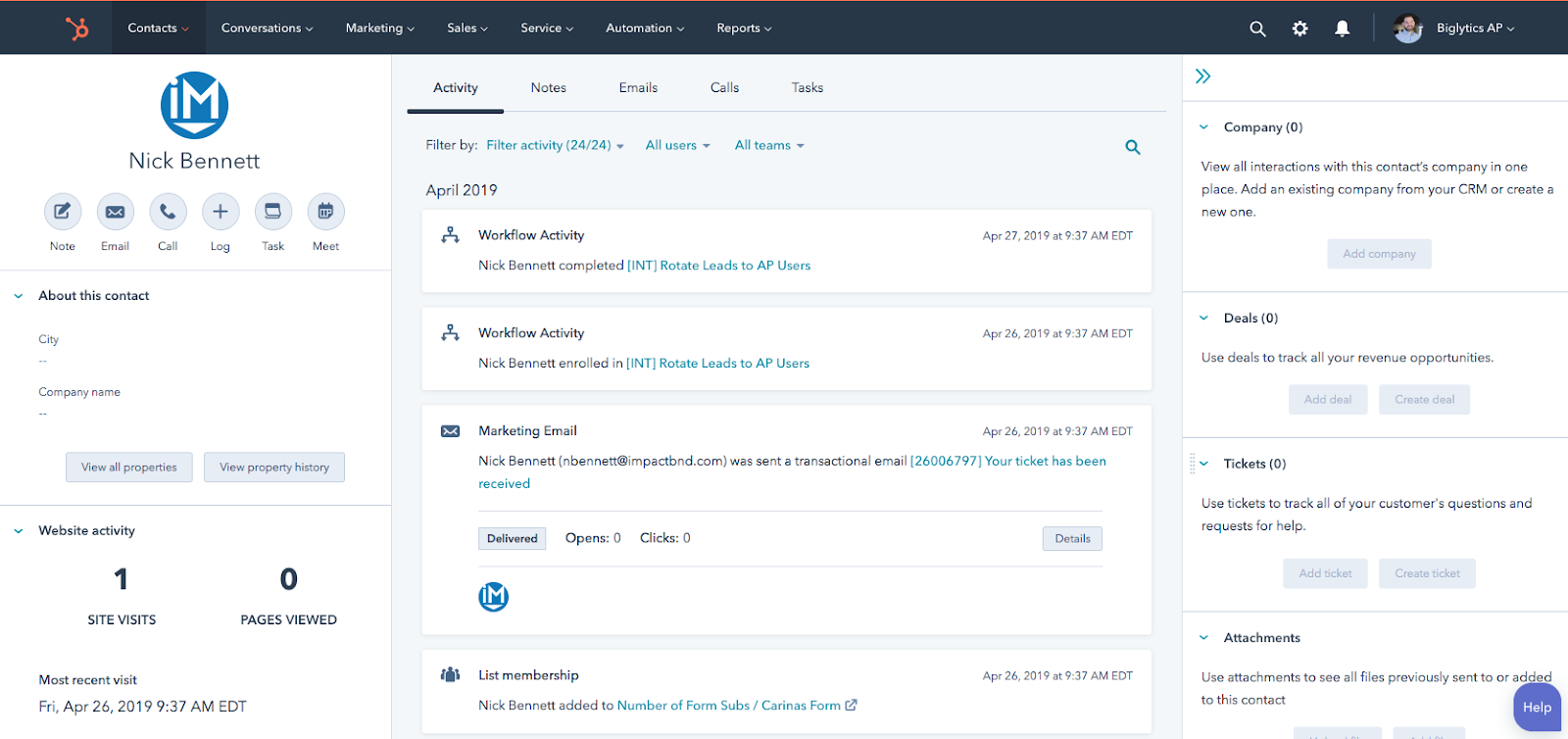
Task: Log an activity with the plus icon
Action: point(220,211)
